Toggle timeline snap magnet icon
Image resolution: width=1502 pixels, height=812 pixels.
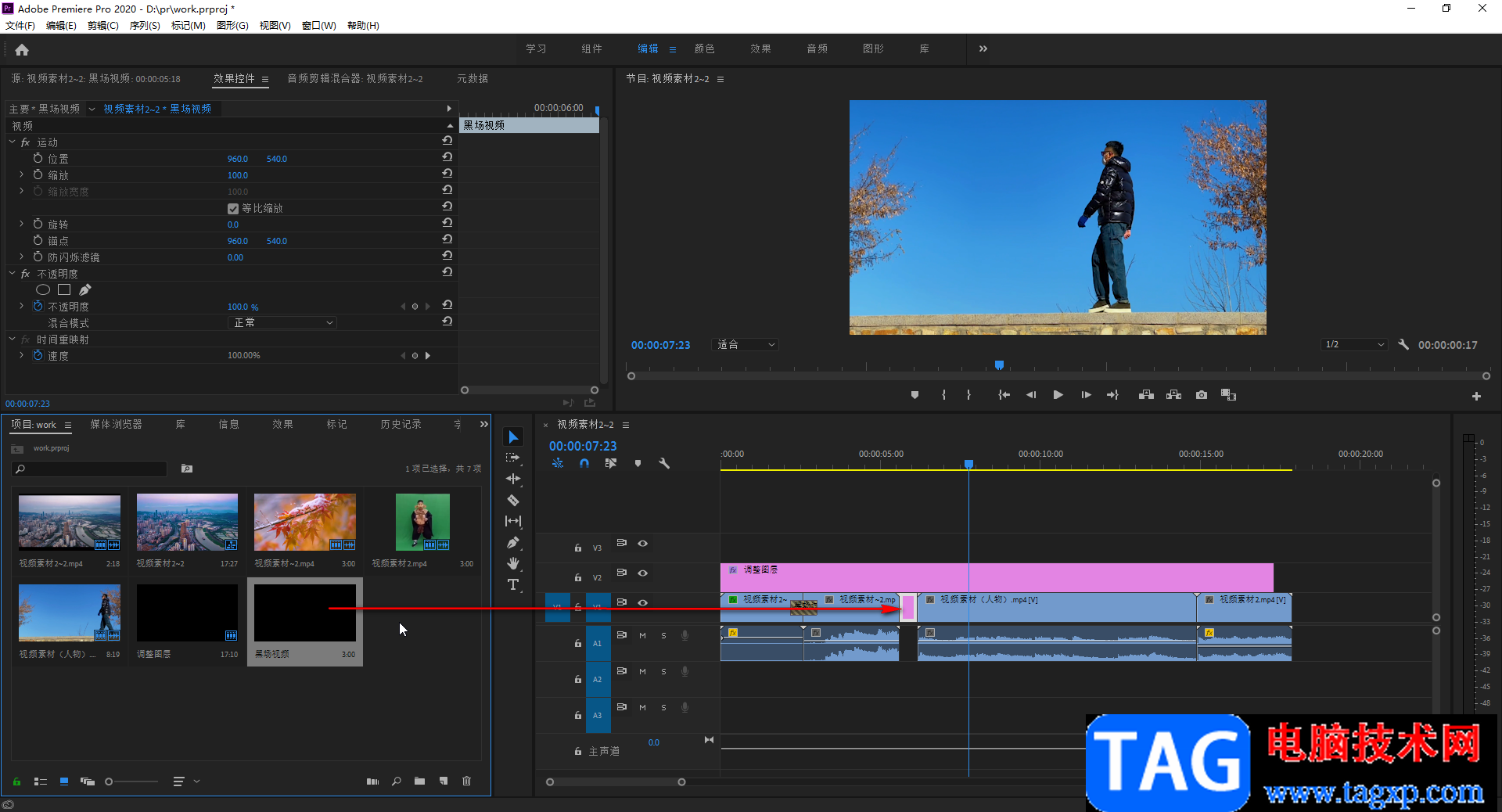pyautogui.click(x=584, y=463)
